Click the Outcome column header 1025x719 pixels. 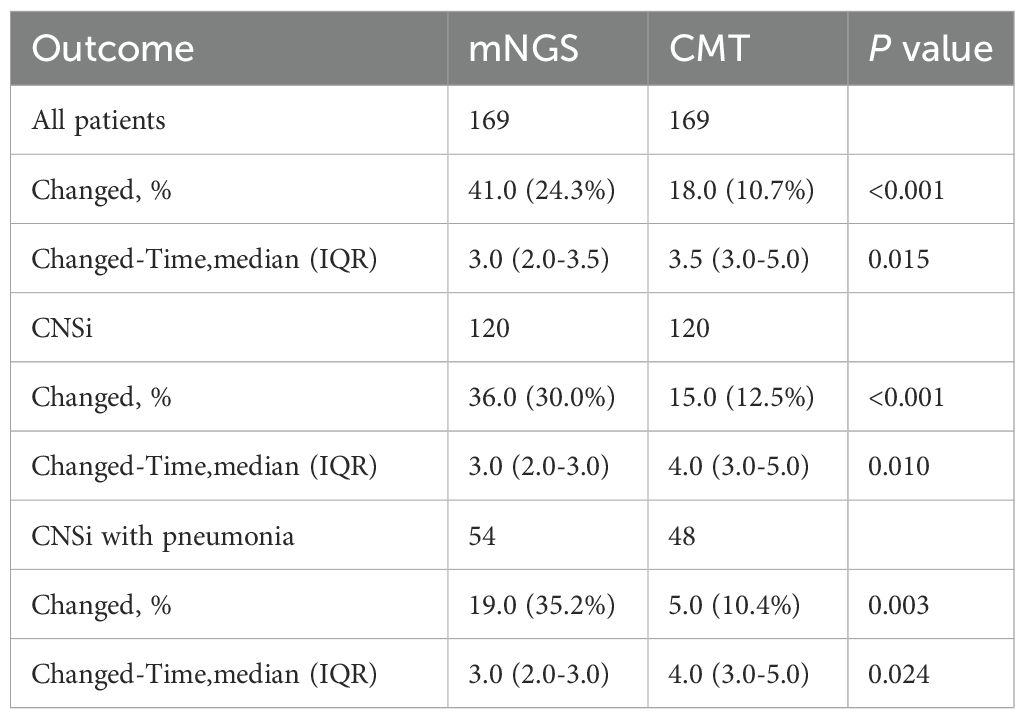(111, 50)
